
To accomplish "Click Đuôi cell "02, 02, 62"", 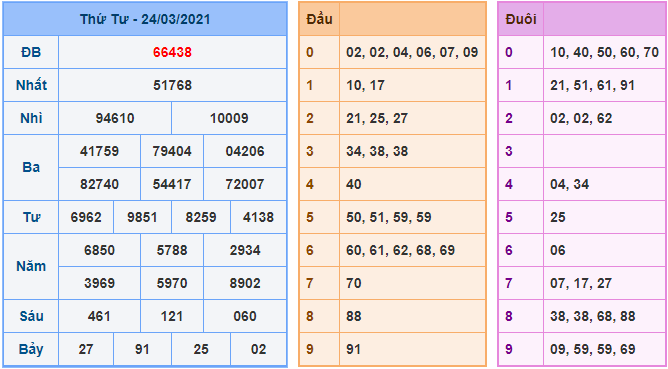I will click(581, 118).
